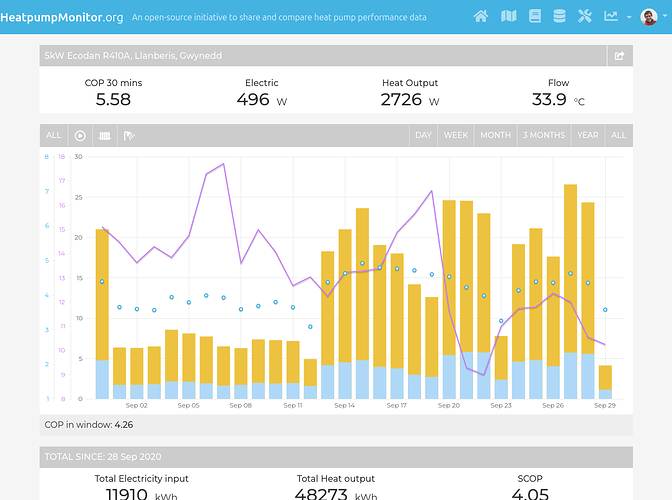Open the home page icon

pos(481,17)
